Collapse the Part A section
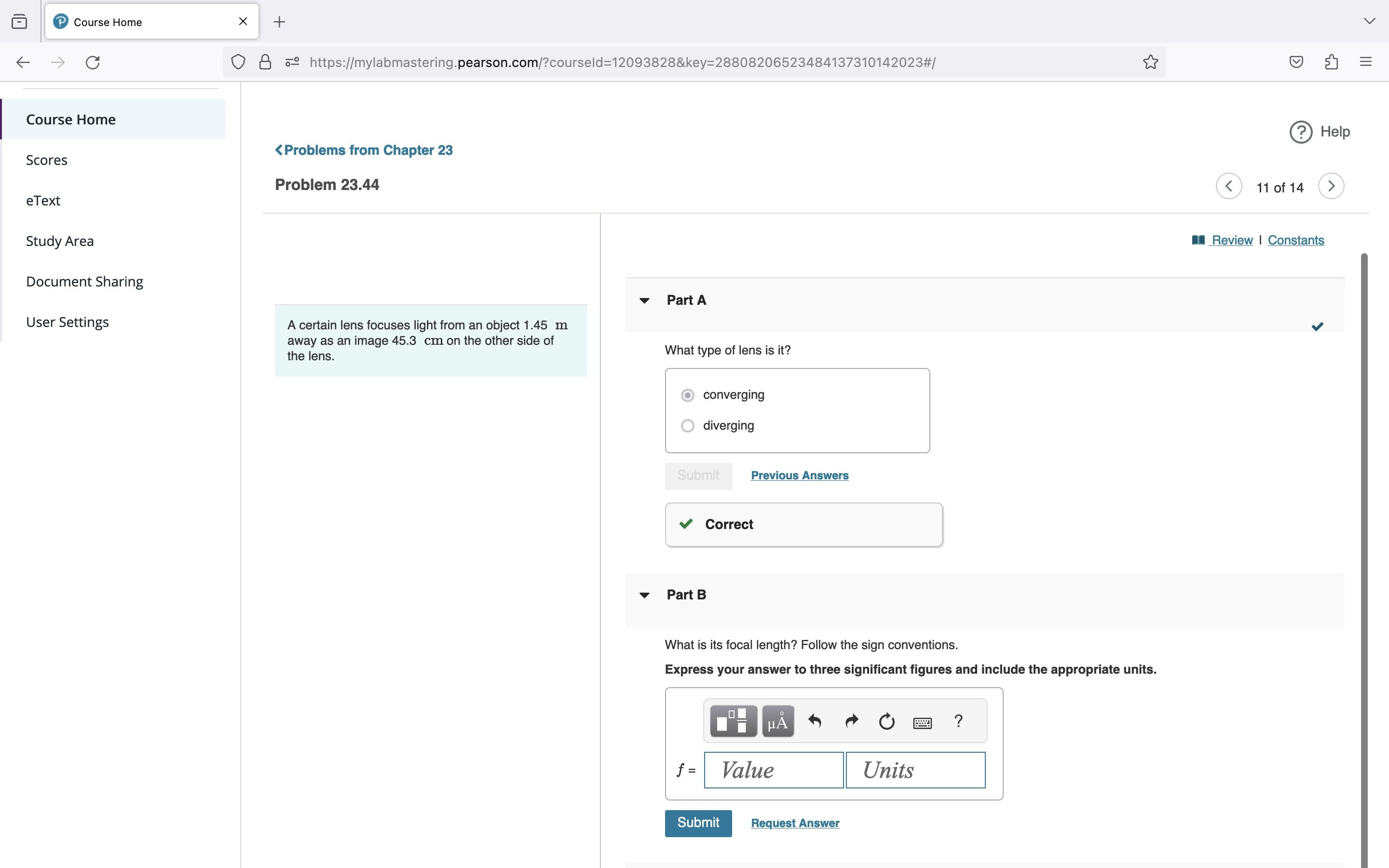 [x=644, y=300]
